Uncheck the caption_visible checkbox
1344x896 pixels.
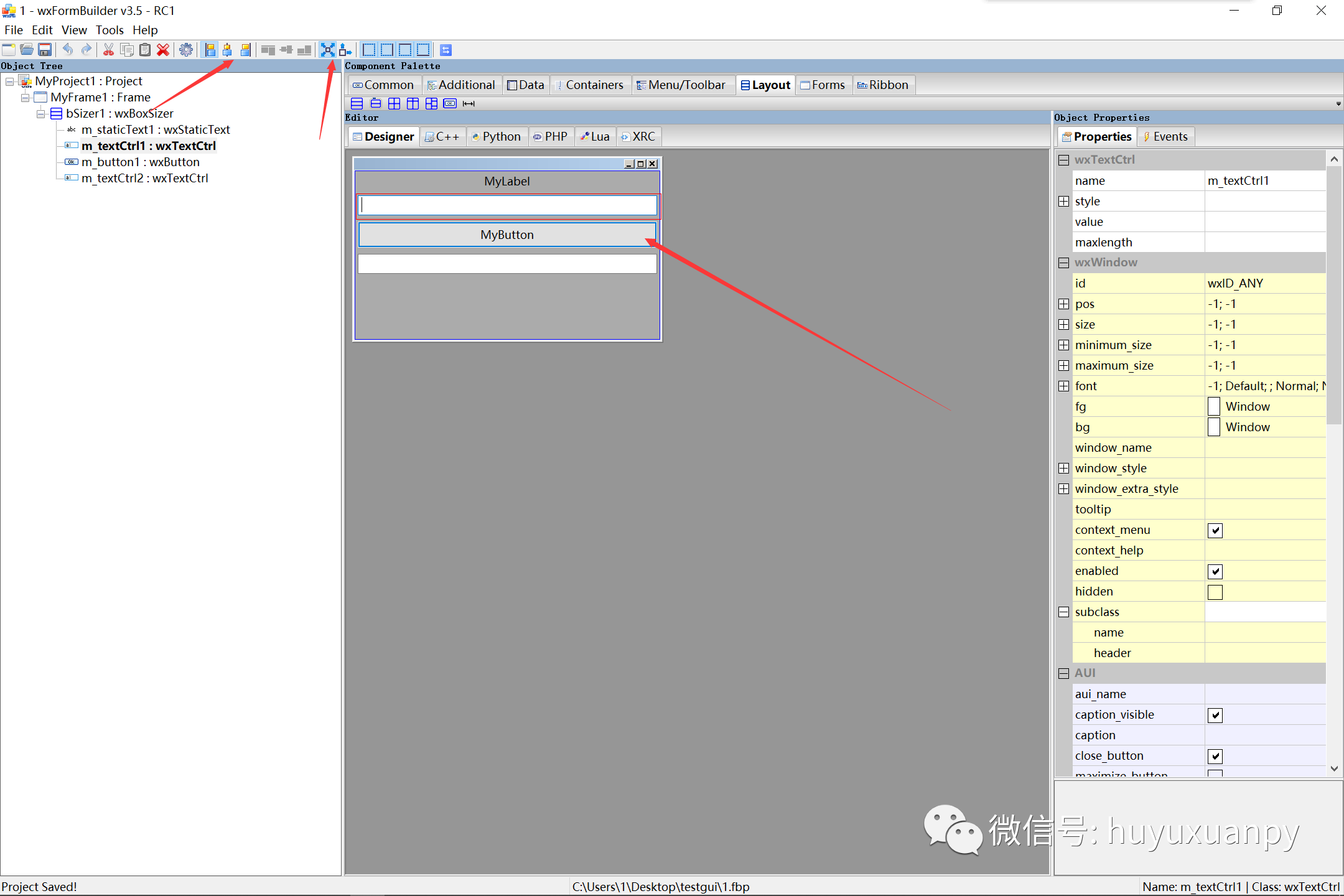1215,715
